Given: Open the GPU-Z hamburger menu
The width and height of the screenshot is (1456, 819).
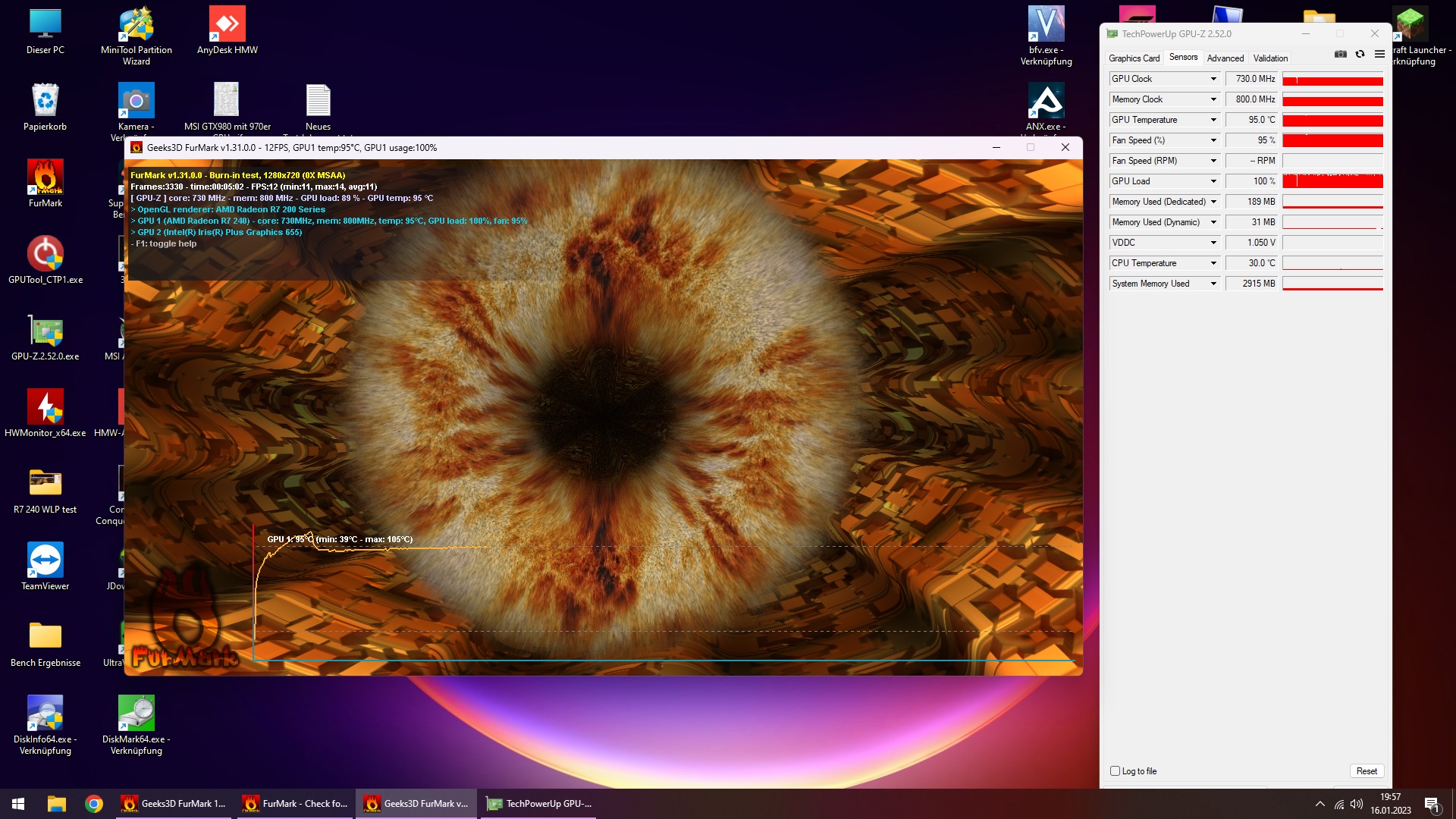Looking at the screenshot, I should point(1379,54).
